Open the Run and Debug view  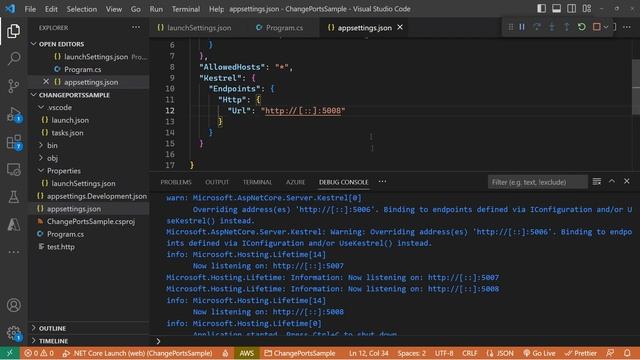point(13,114)
